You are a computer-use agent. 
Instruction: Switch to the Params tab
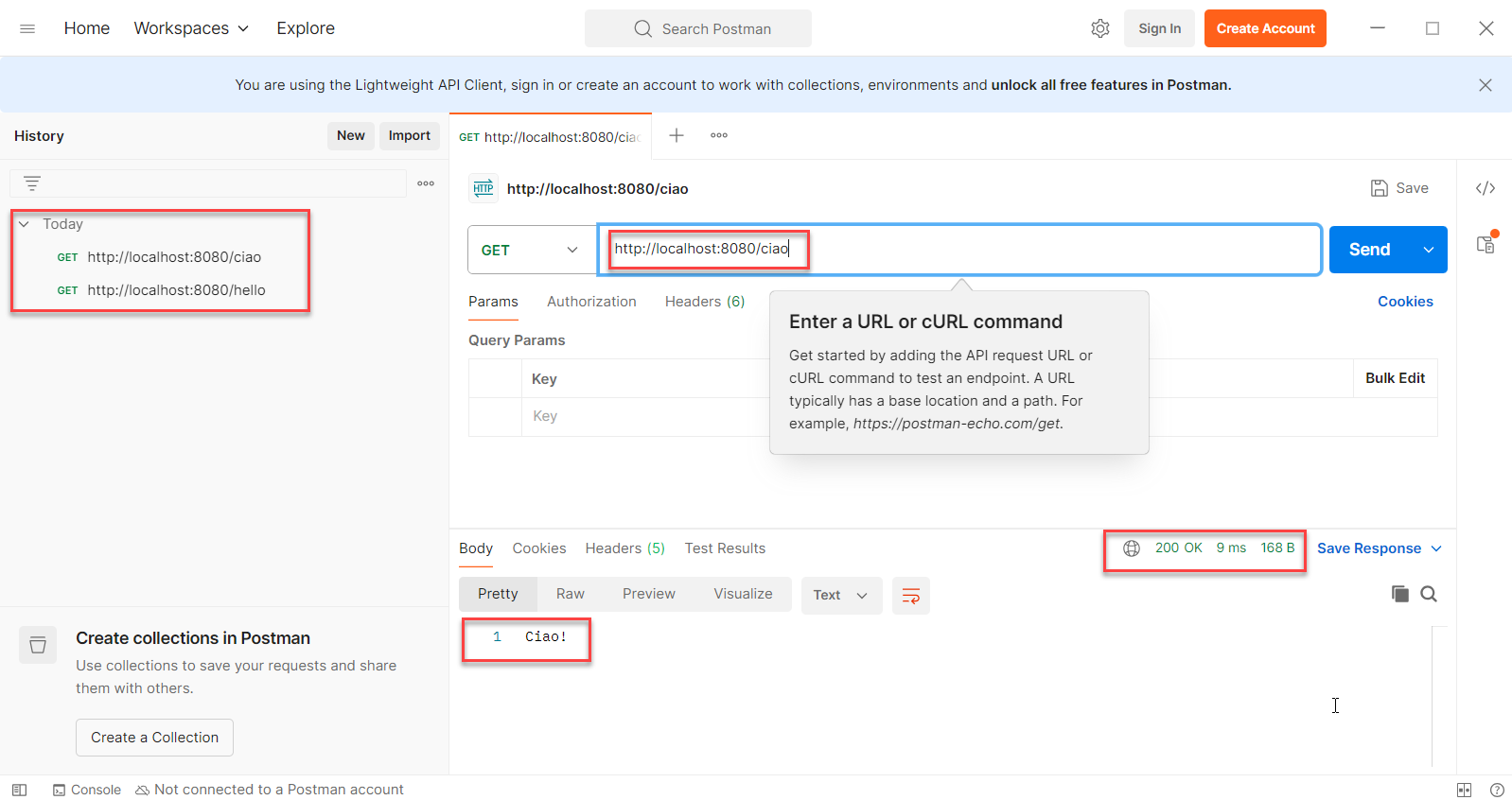493,302
